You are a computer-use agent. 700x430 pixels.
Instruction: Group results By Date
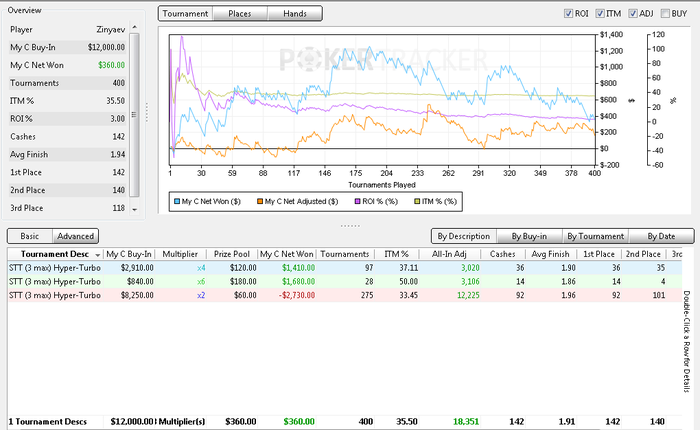[661, 236]
